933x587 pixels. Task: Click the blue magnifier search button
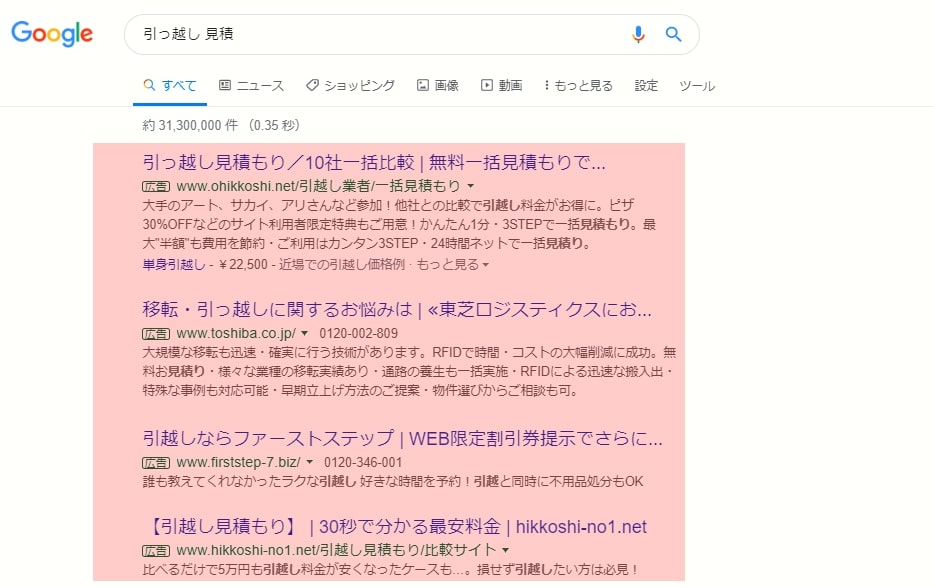(x=673, y=34)
